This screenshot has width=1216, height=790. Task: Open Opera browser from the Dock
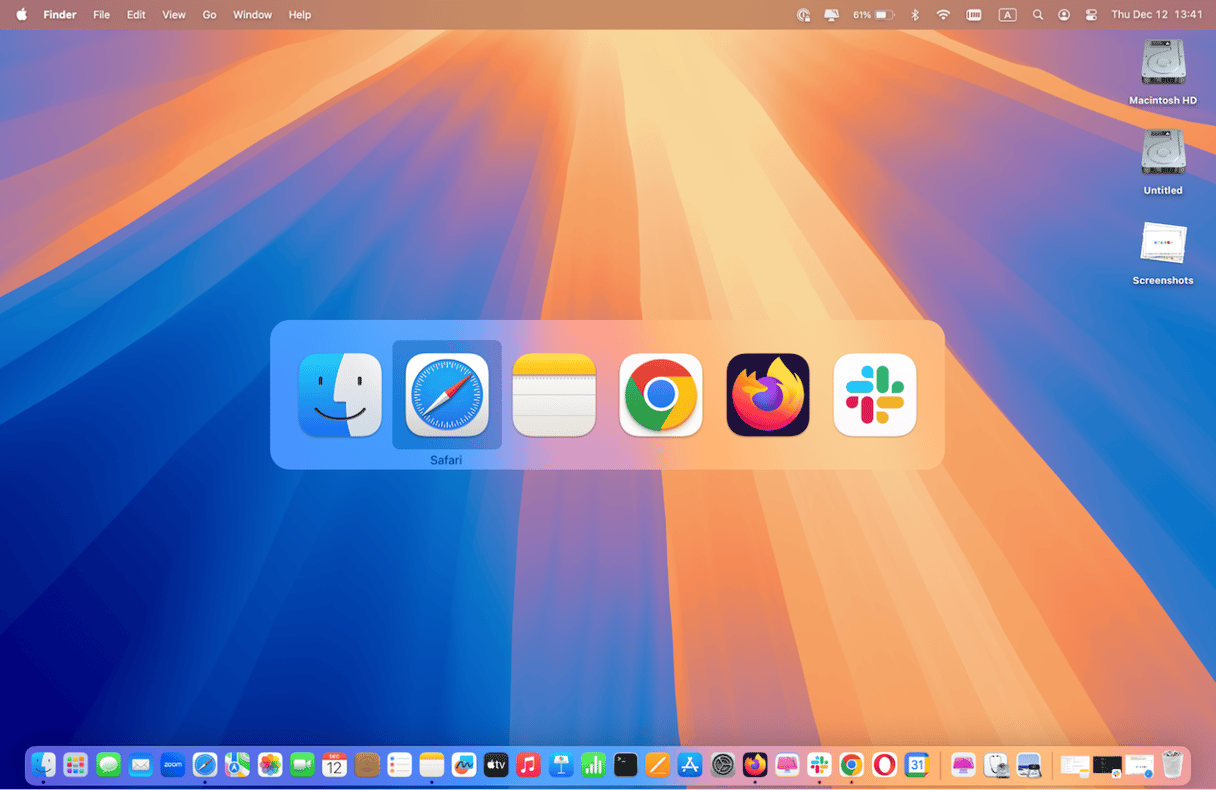pos(884,765)
